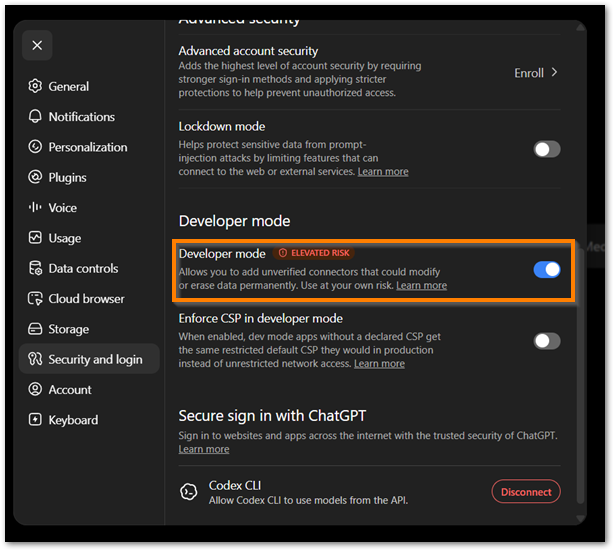Click the Security and login keys icon

point(35,359)
